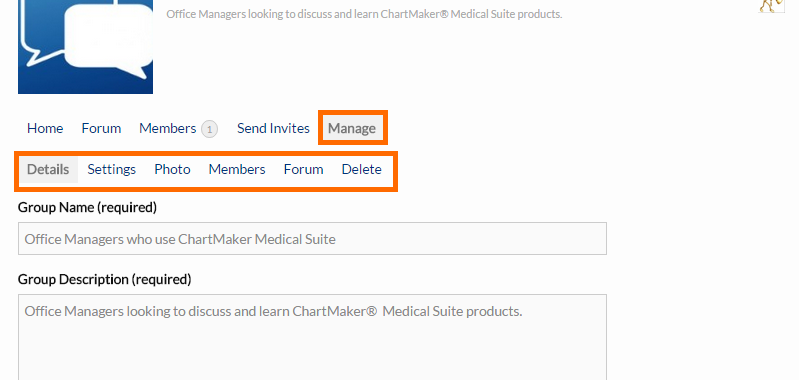Open Members tab in the main group navigation
This screenshot has width=799, height=380.
[179, 128]
